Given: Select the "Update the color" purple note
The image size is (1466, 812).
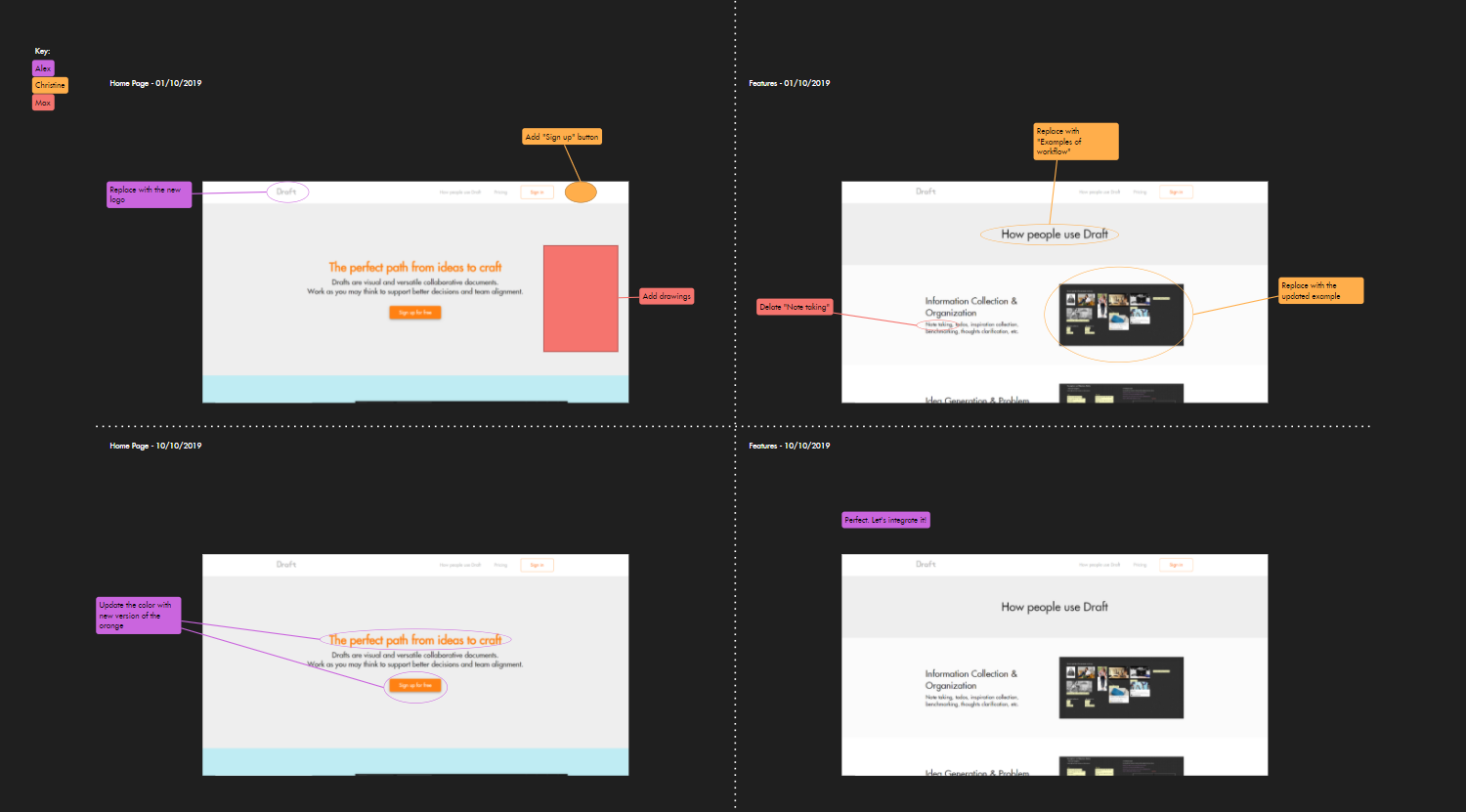Looking at the screenshot, I should [138, 616].
